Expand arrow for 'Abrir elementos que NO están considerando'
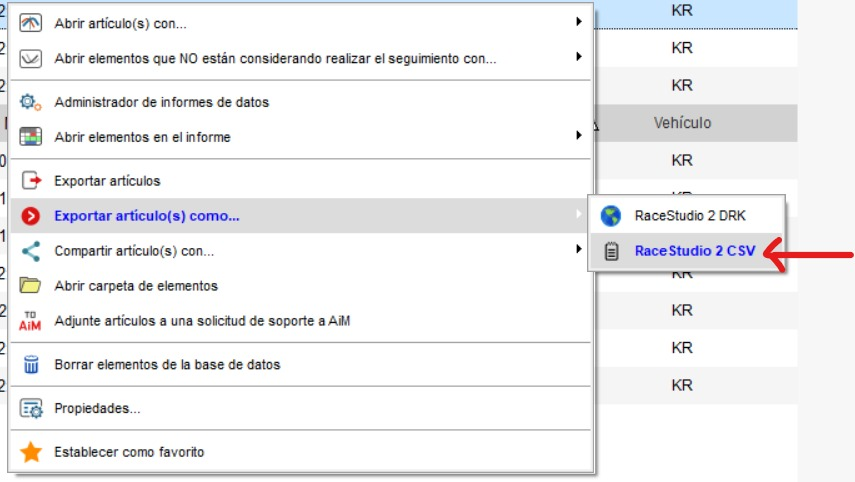This screenshot has width=855, height=482. (579, 57)
